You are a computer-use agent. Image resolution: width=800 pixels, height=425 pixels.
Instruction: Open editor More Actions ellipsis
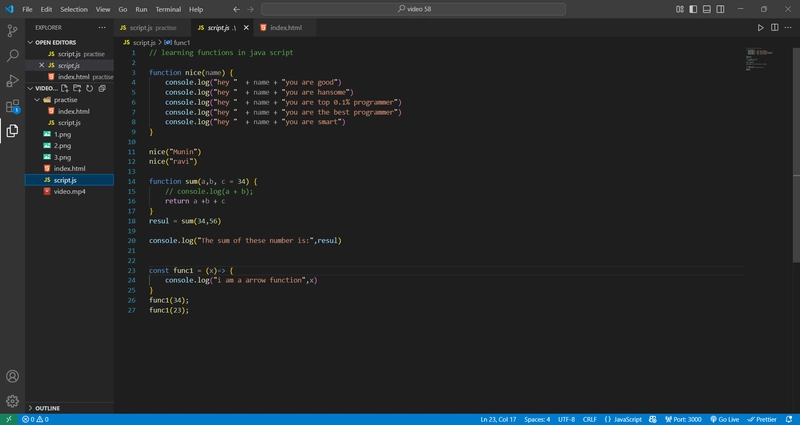click(788, 28)
